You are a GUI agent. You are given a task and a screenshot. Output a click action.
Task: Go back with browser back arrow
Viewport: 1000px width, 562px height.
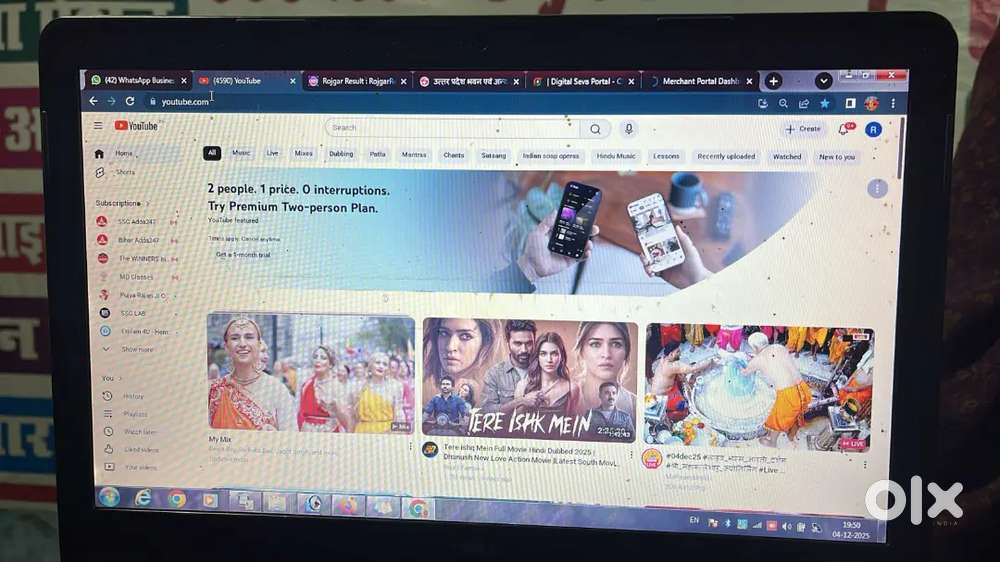(93, 101)
